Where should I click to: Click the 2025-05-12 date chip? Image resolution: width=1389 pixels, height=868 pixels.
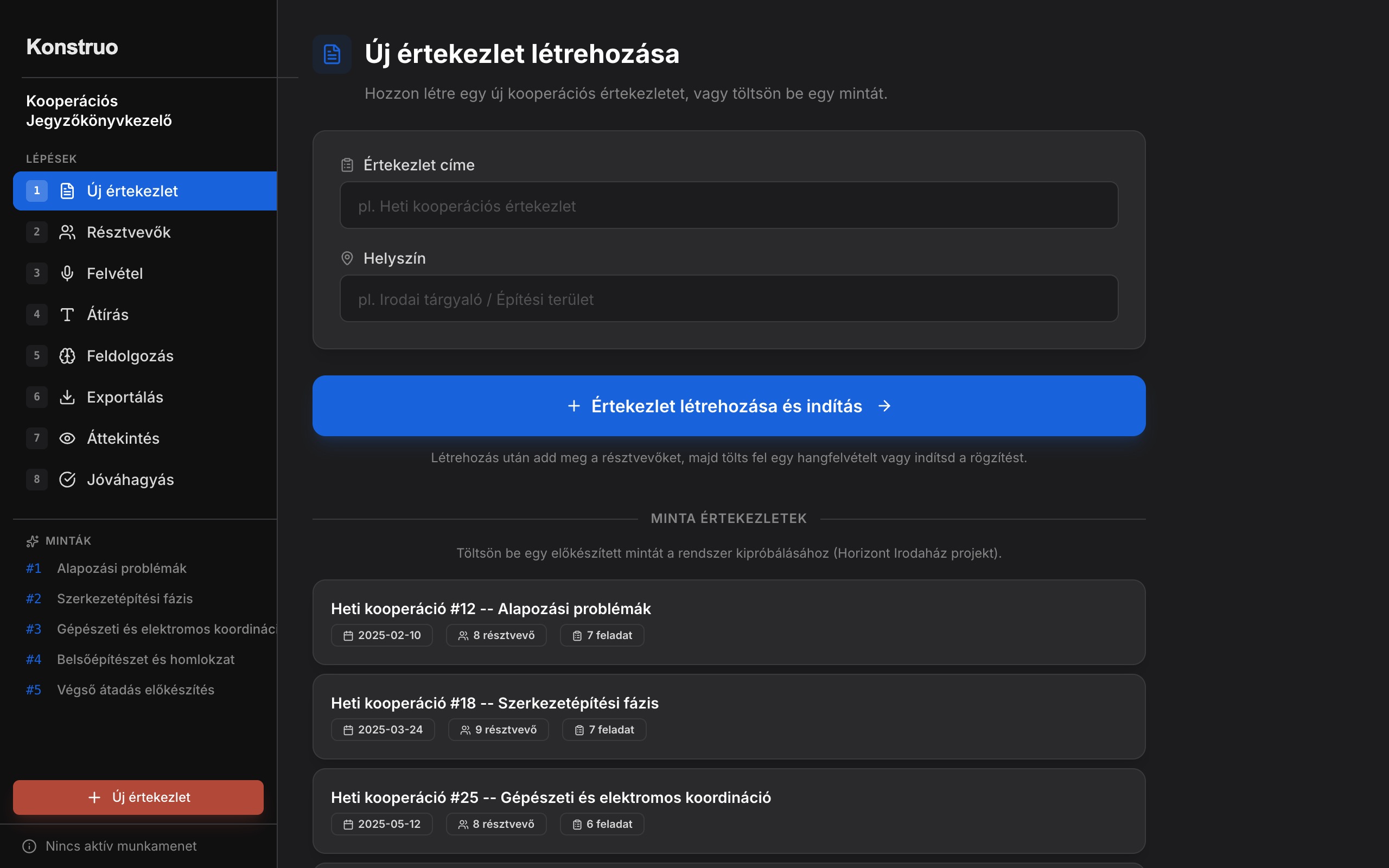[x=381, y=825]
